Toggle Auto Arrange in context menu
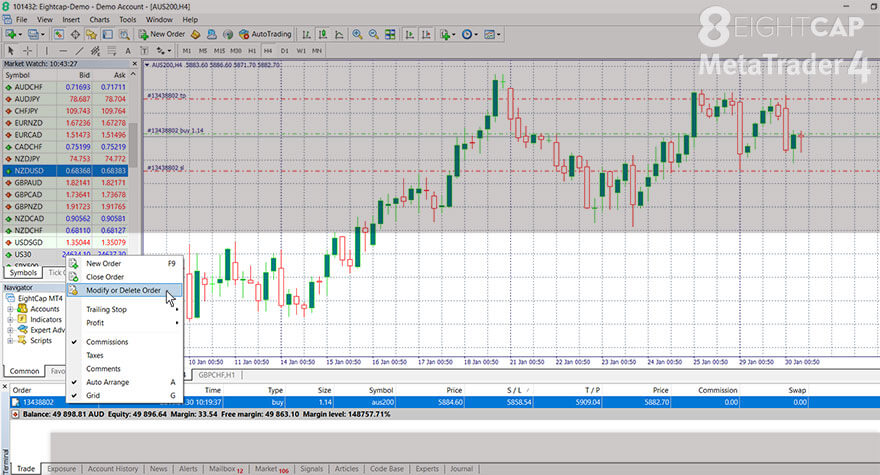The image size is (880, 475). coord(107,382)
